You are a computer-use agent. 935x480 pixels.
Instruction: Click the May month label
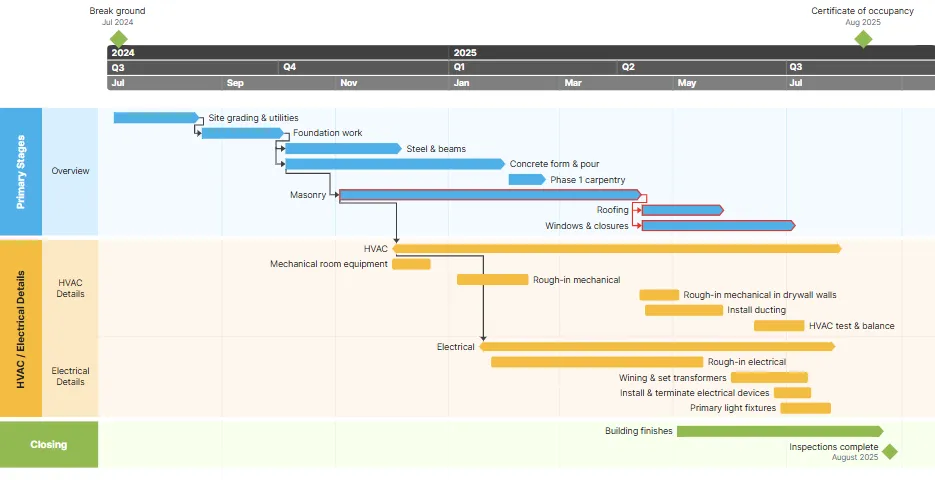pos(687,83)
